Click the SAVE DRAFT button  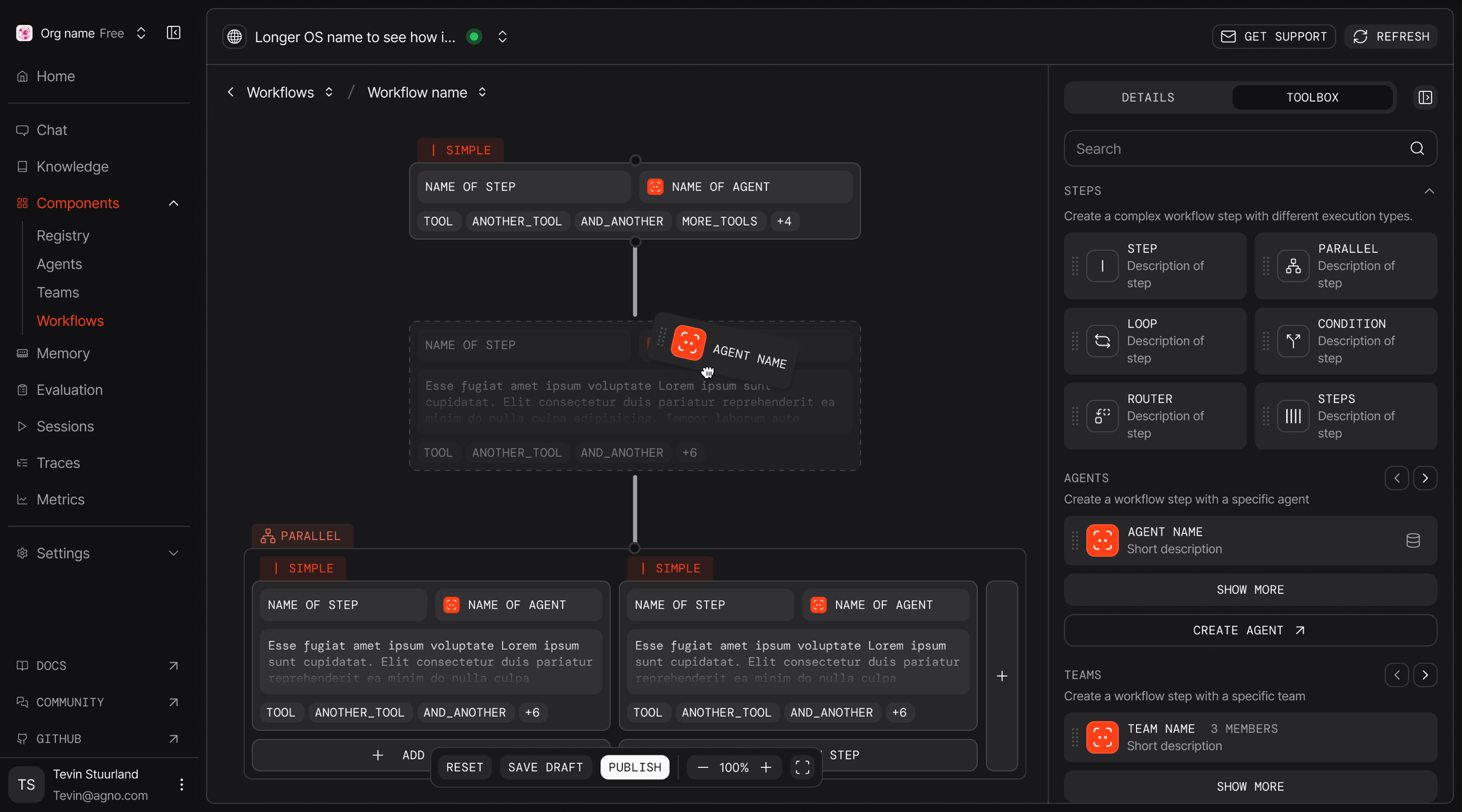pos(545,767)
